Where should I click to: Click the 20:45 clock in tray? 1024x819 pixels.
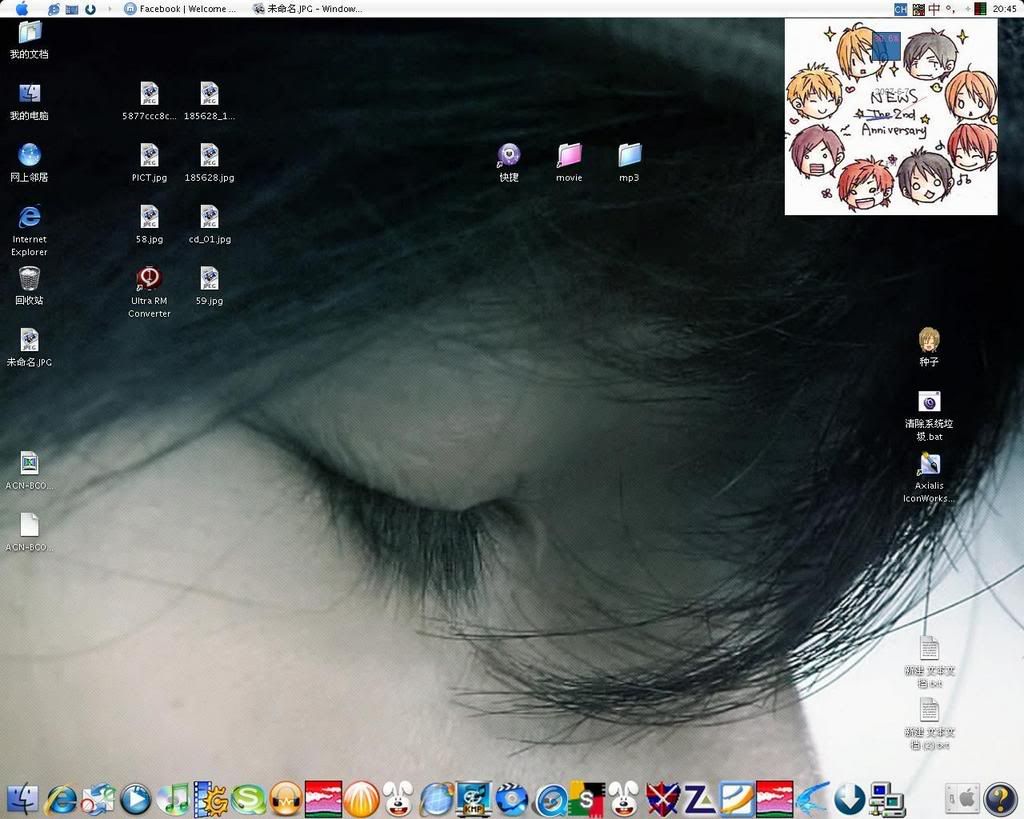pyautogui.click(x=1004, y=9)
